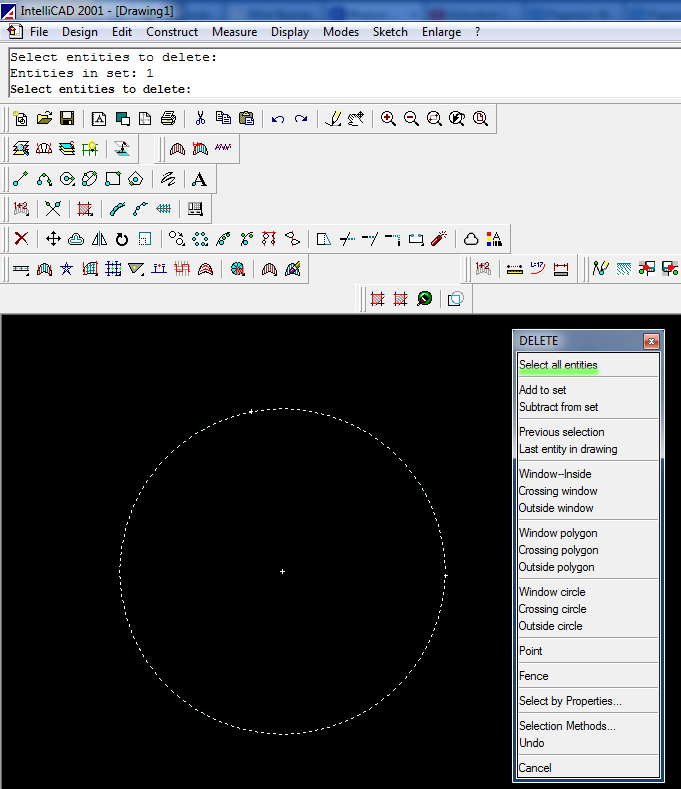Open the Design menu
Image resolution: width=681 pixels, height=789 pixels.
pyautogui.click(x=80, y=32)
